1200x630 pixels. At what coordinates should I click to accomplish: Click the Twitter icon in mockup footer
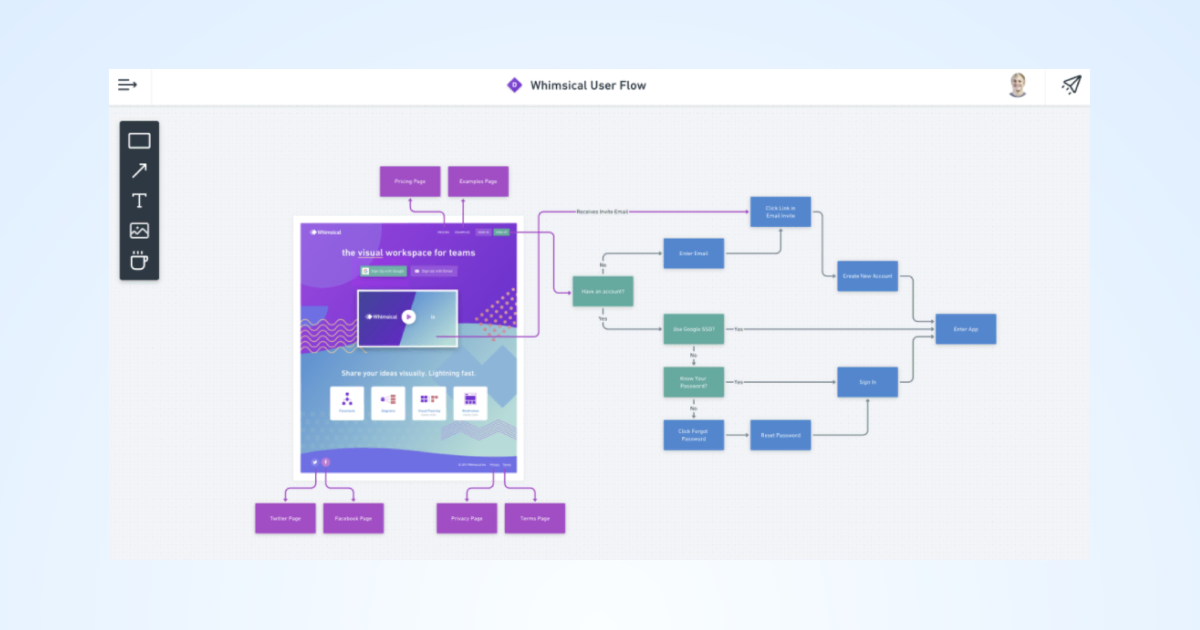coord(315,462)
